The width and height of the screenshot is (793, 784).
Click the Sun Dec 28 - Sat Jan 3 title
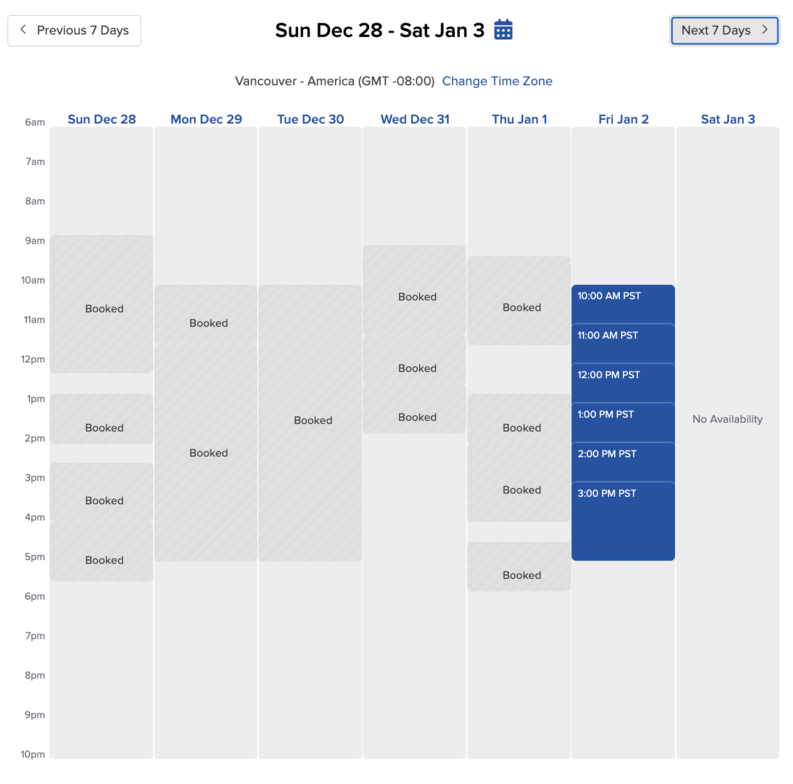[380, 30]
